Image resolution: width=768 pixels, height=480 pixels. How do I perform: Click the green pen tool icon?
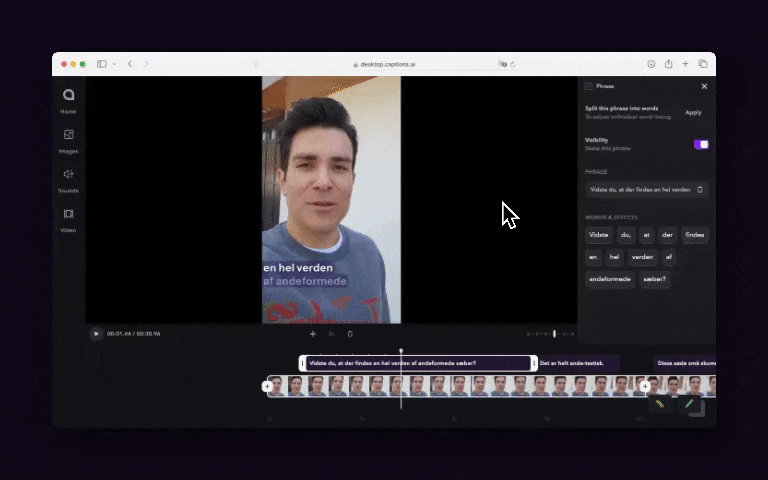689,404
